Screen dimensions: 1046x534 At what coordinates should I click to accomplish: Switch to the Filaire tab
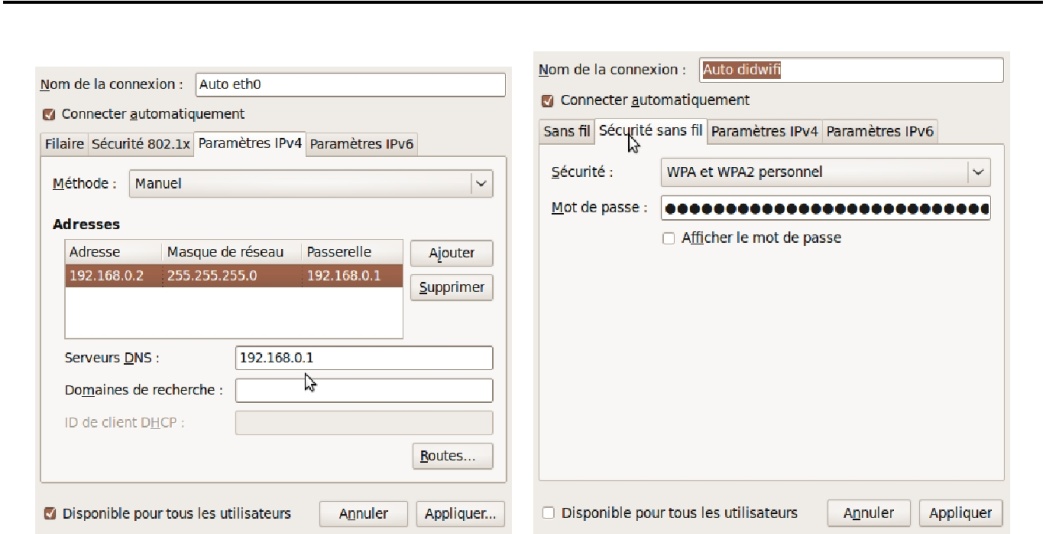click(x=65, y=144)
